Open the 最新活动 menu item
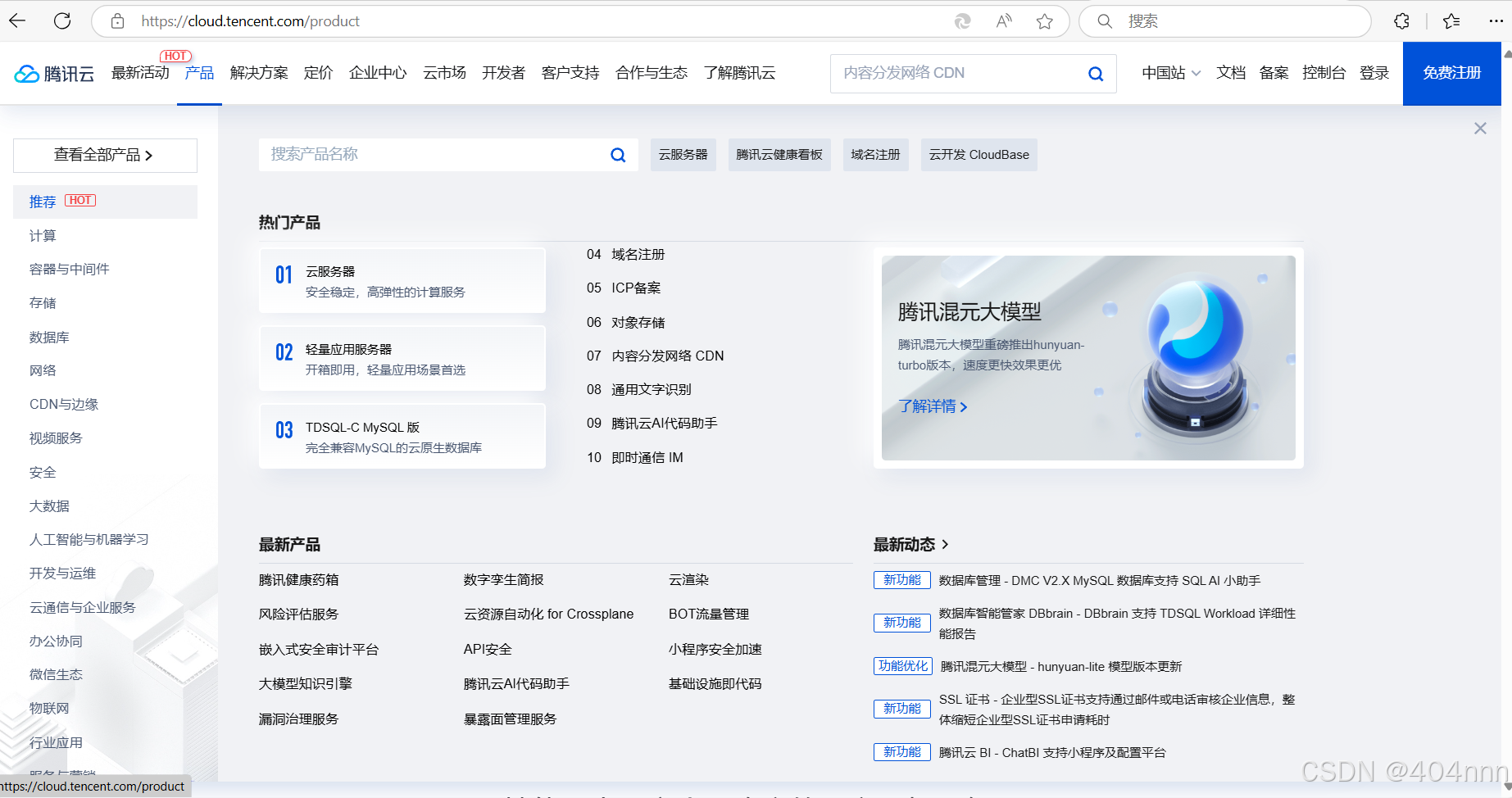Screen dimensions: 1512x798 [x=140, y=73]
